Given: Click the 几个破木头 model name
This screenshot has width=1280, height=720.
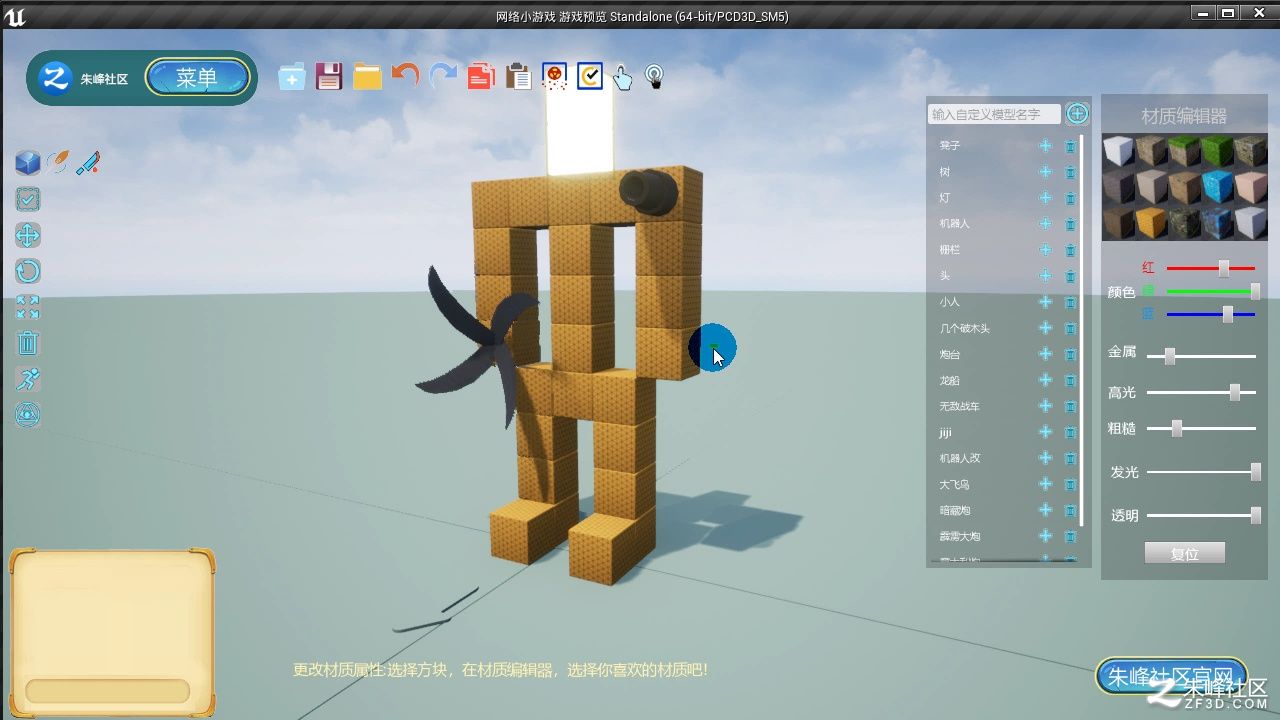Looking at the screenshot, I should 964,328.
